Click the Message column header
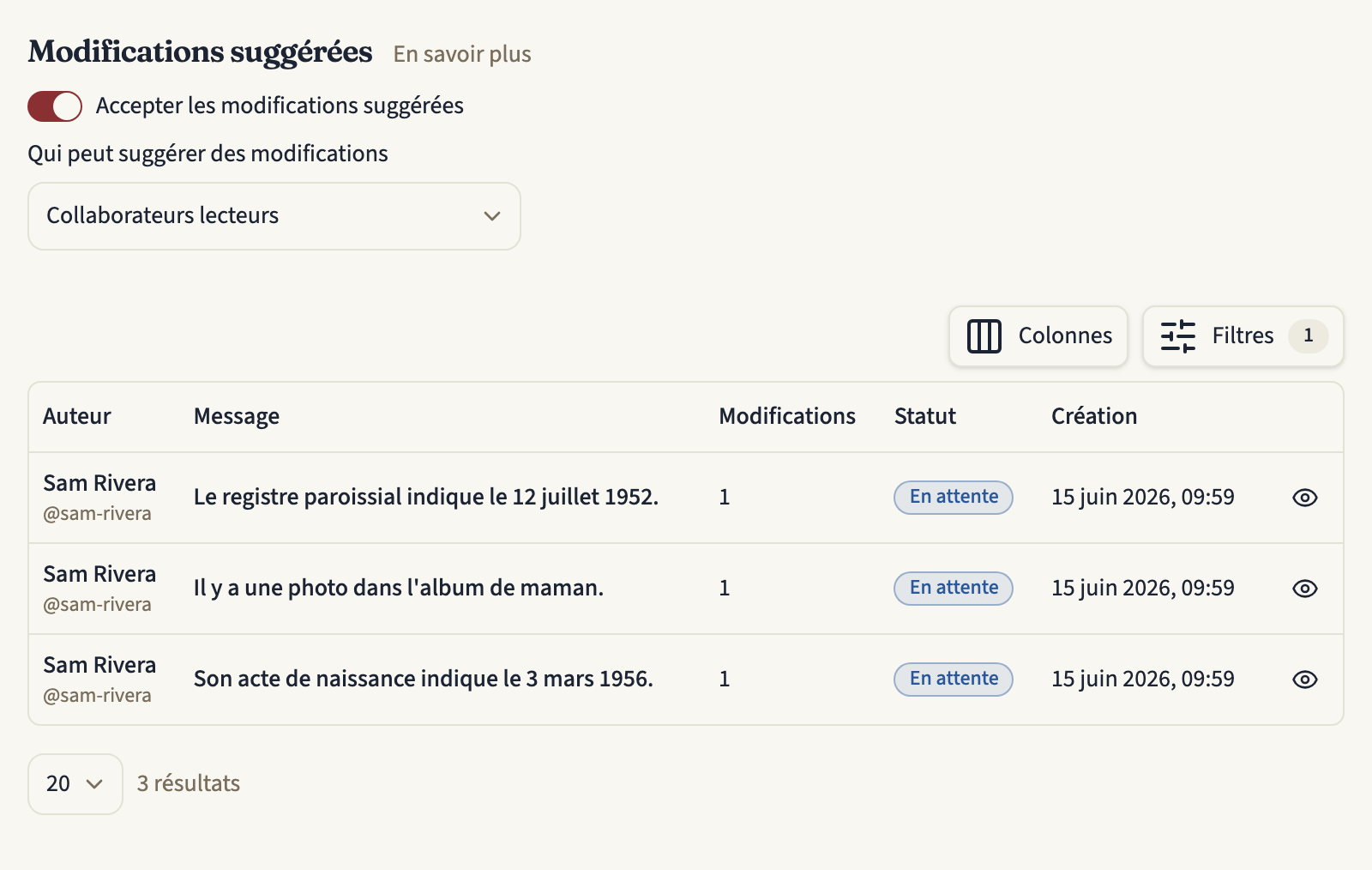1372x870 pixels. pos(237,416)
